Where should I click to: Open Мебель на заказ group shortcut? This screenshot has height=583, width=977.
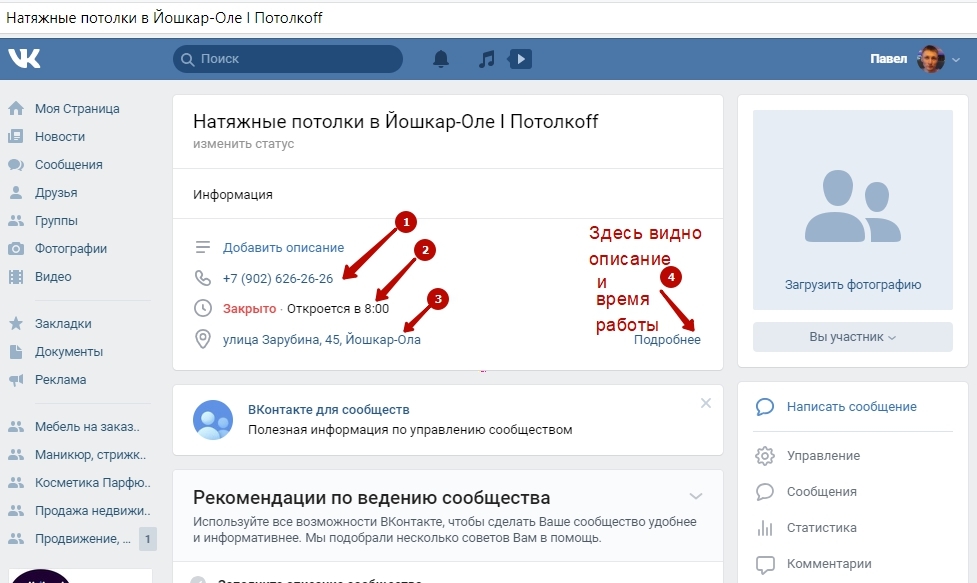click(87, 427)
